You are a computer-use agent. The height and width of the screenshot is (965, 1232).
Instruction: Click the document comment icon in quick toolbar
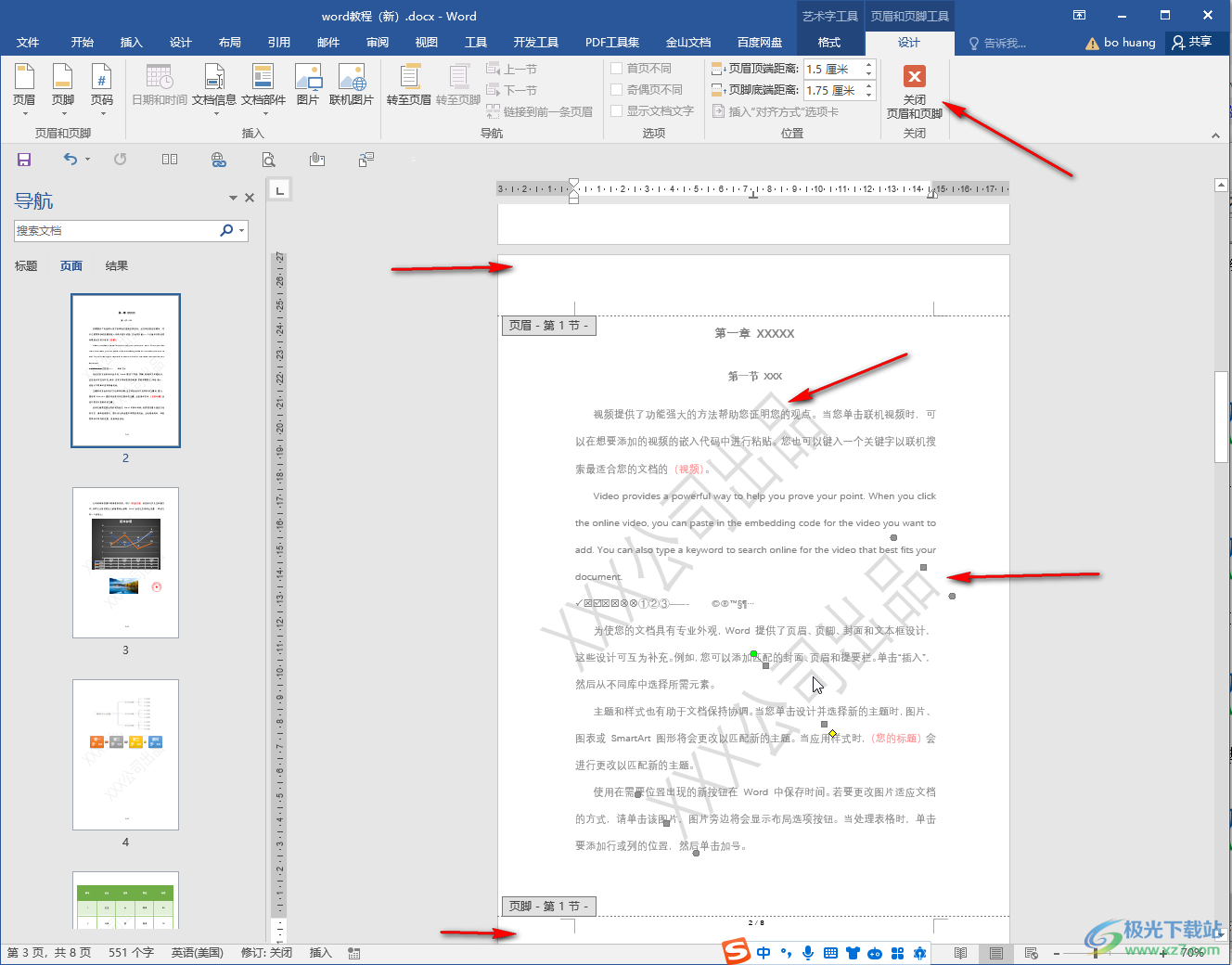(x=366, y=160)
